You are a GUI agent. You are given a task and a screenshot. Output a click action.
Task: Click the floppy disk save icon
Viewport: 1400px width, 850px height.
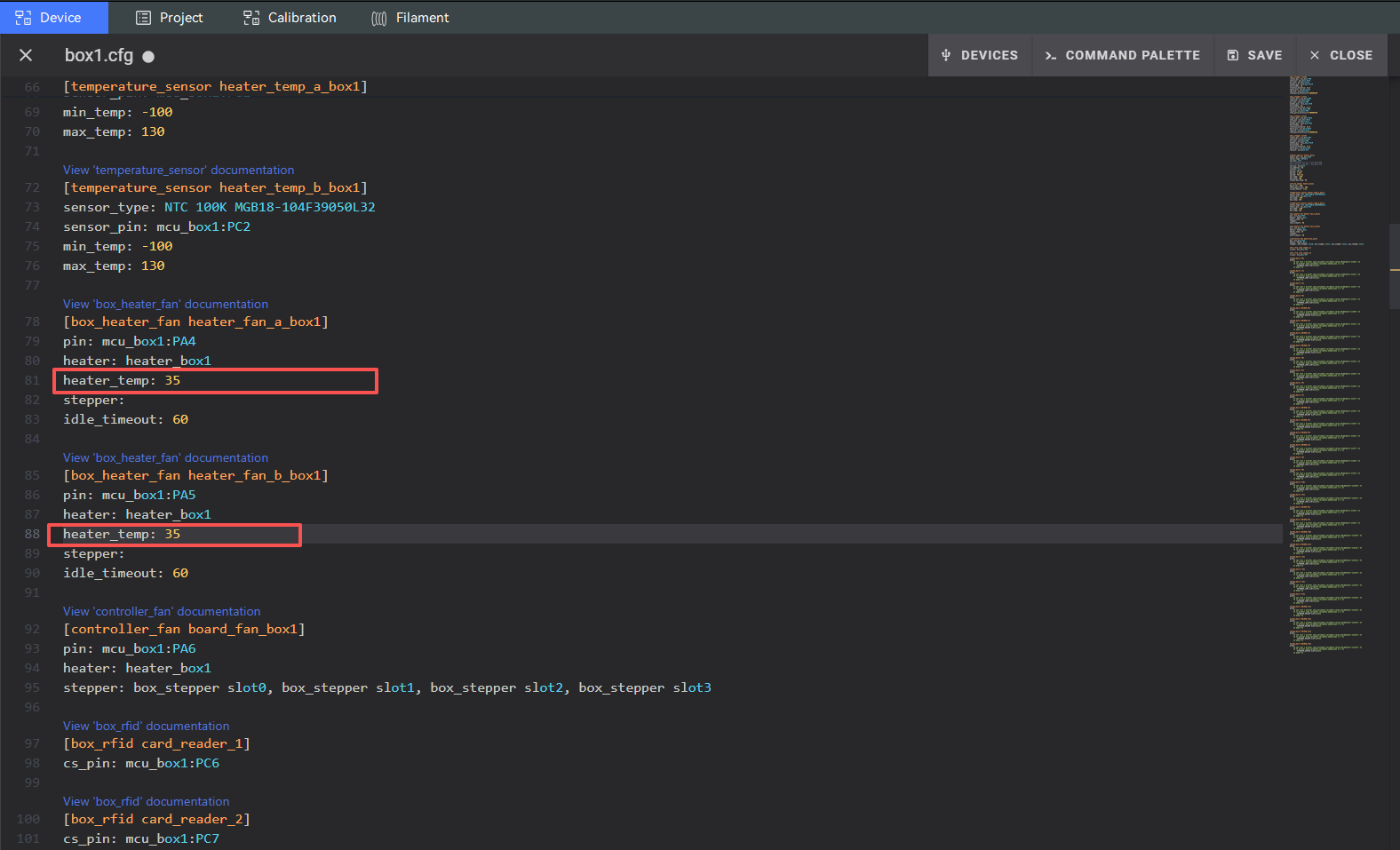1233,55
